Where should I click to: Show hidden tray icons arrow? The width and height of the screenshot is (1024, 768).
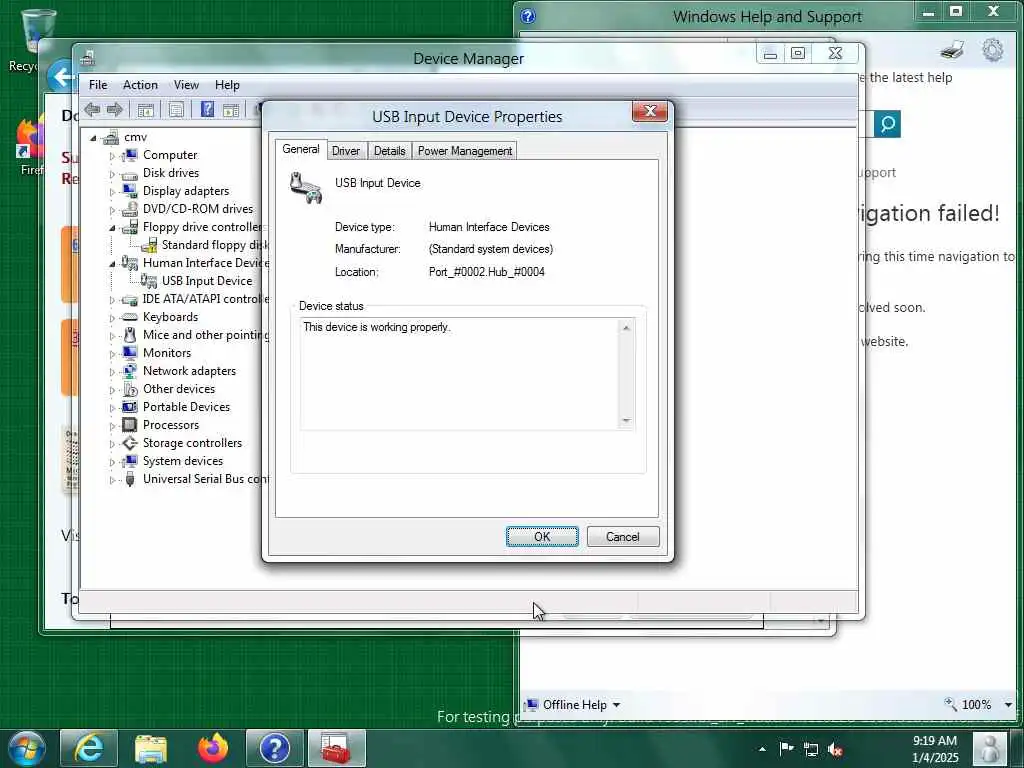click(761, 749)
